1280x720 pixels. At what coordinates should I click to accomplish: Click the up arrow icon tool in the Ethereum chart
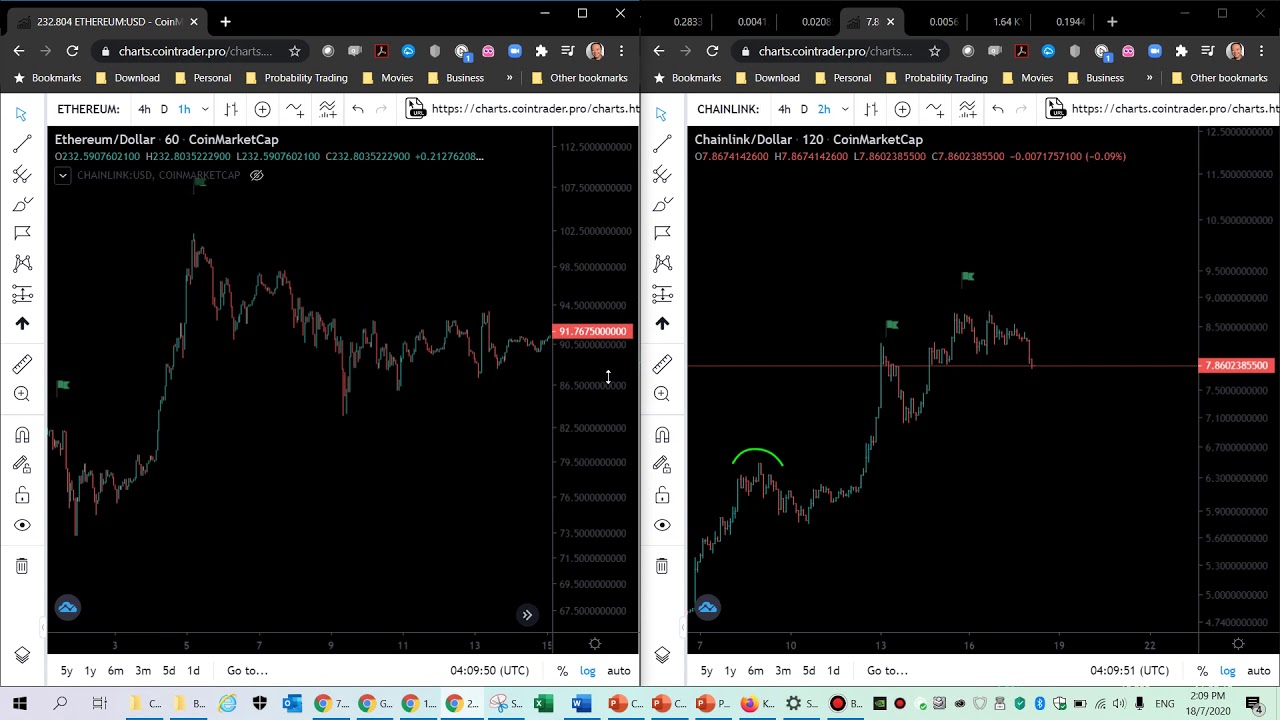pyautogui.click(x=22, y=323)
